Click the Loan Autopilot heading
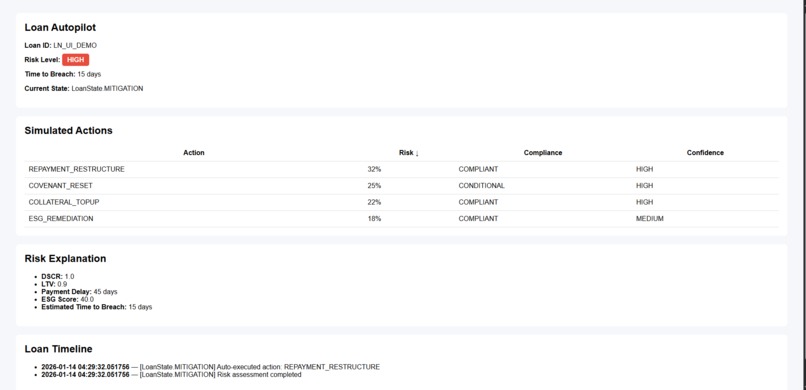Screen dimensions: 806x390 click(60, 28)
